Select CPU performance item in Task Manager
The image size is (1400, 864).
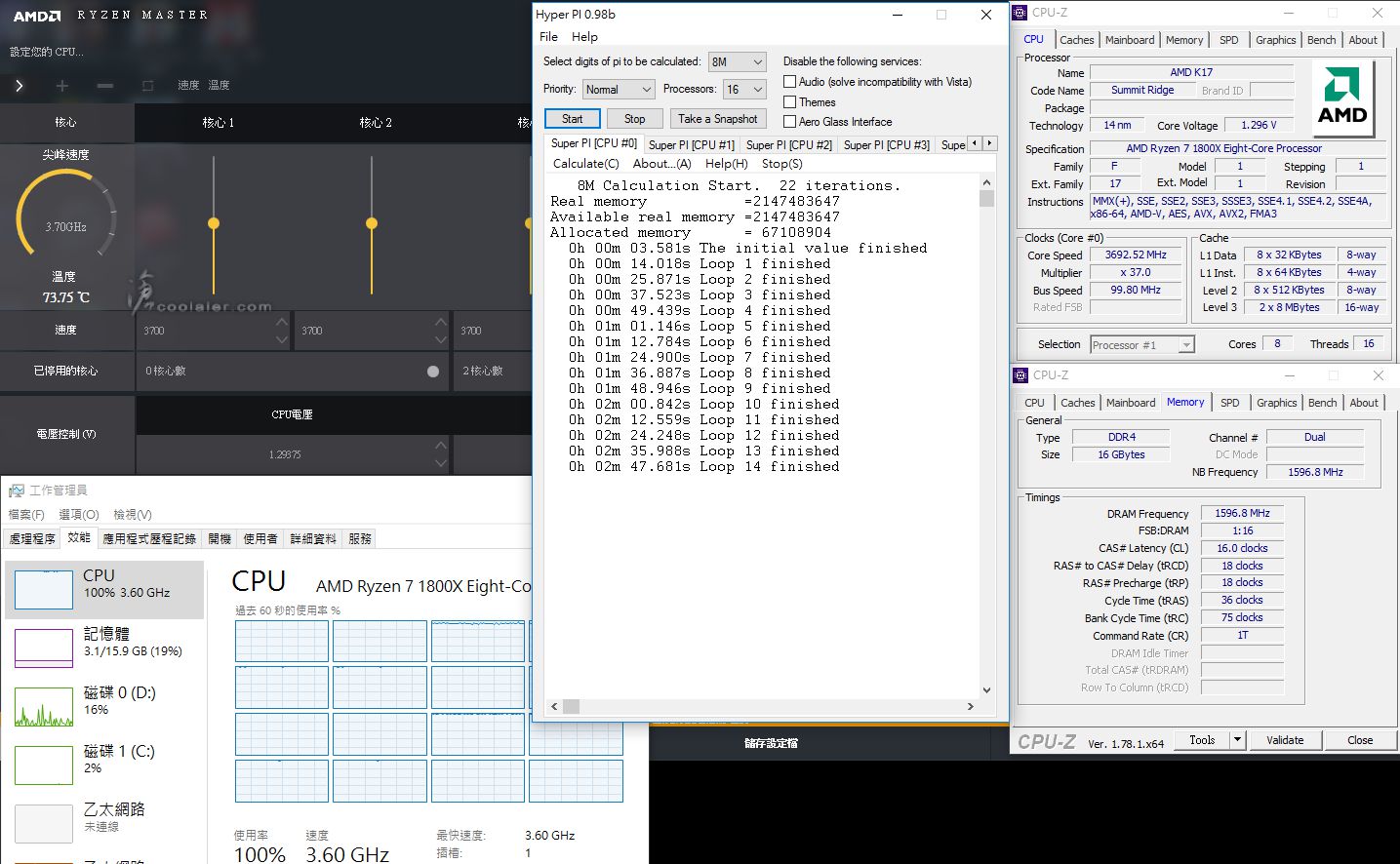104,589
